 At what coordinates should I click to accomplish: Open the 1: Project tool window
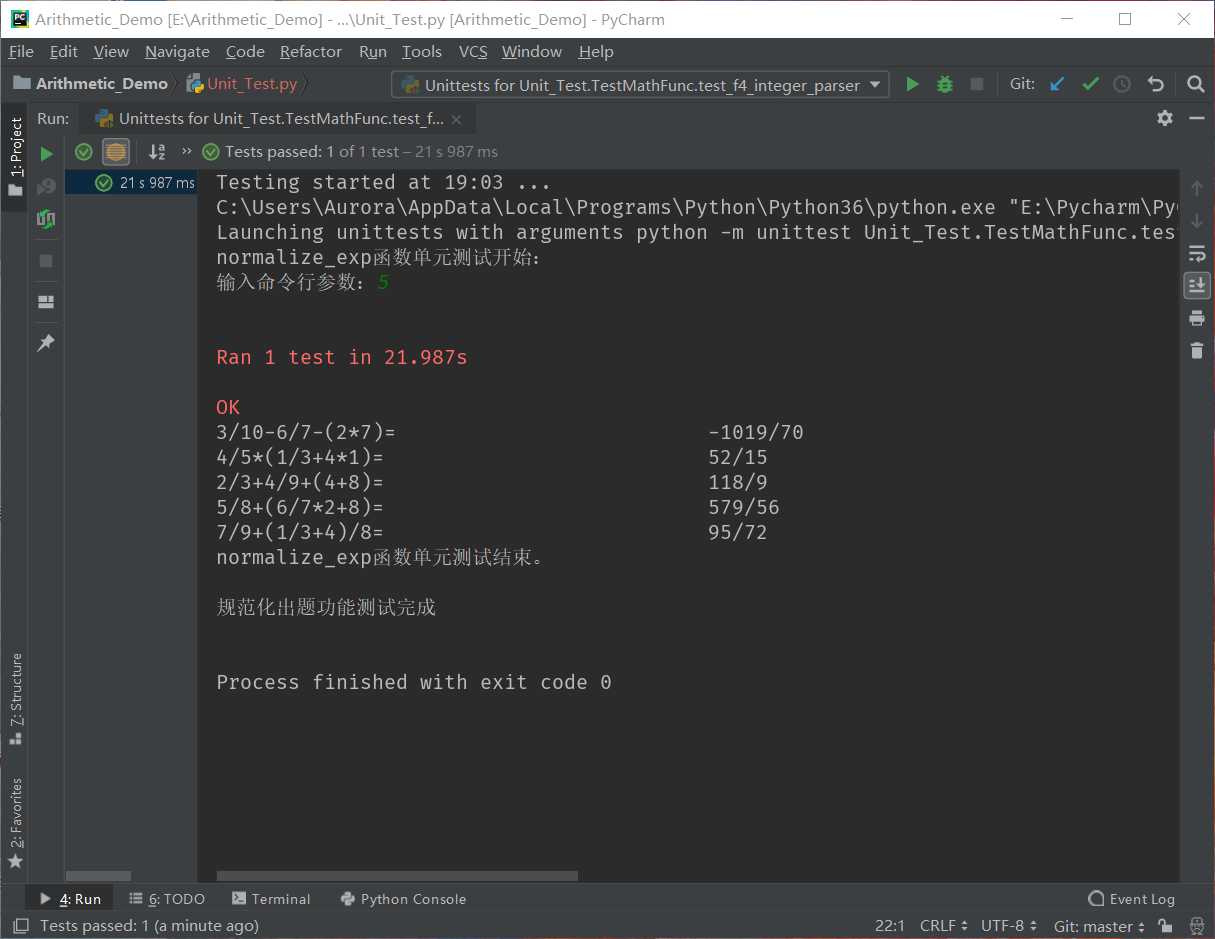point(16,157)
